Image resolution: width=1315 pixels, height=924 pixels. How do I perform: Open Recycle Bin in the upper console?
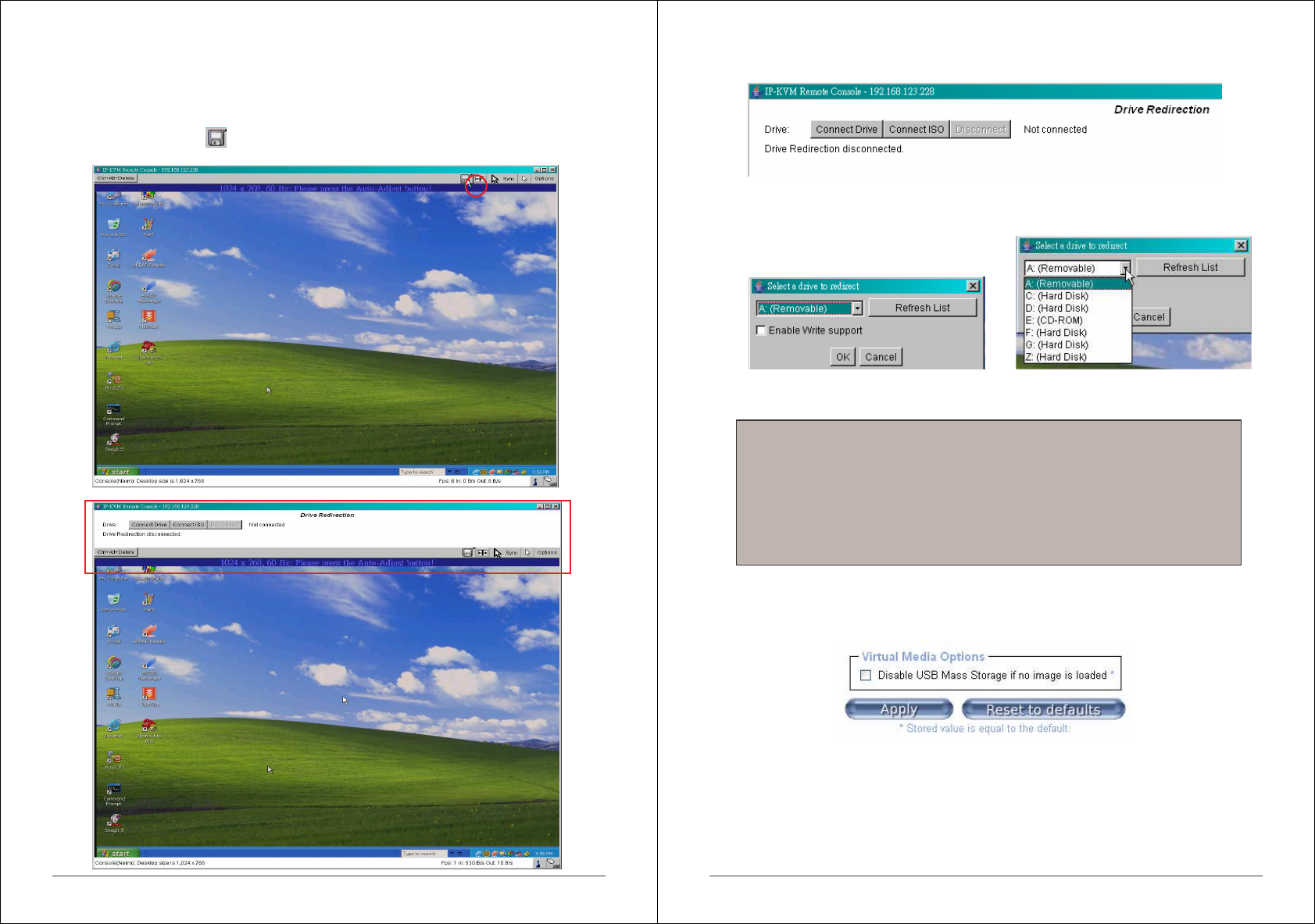pos(113,226)
